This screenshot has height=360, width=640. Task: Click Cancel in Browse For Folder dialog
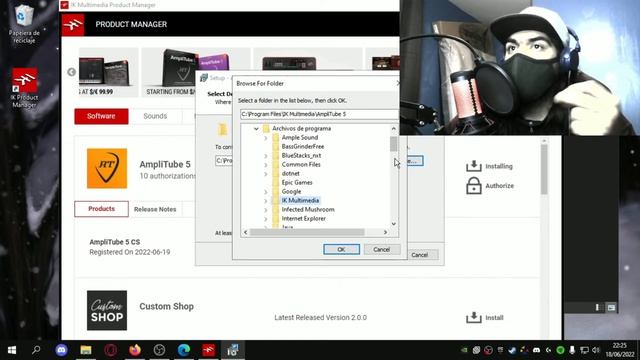381,249
